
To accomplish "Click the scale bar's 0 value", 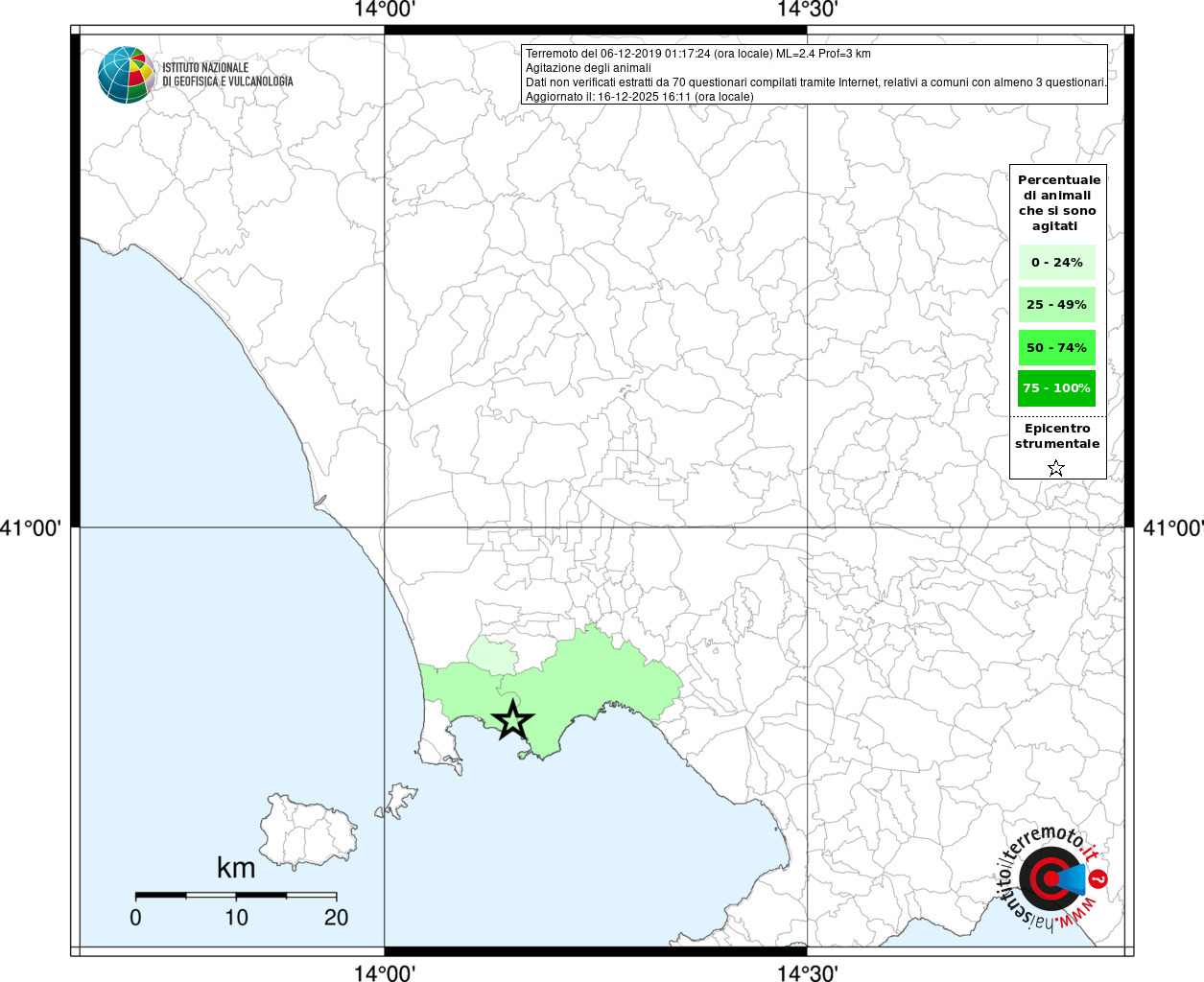I will tap(135, 918).
